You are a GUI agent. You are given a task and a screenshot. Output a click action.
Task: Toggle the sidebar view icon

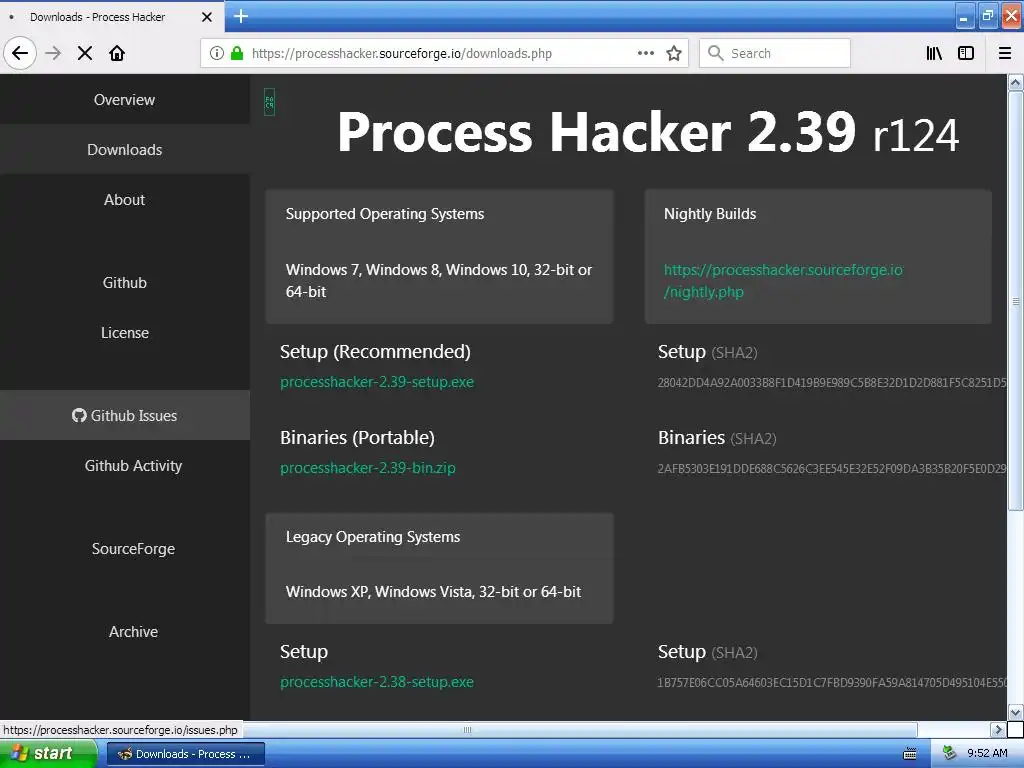click(x=966, y=54)
